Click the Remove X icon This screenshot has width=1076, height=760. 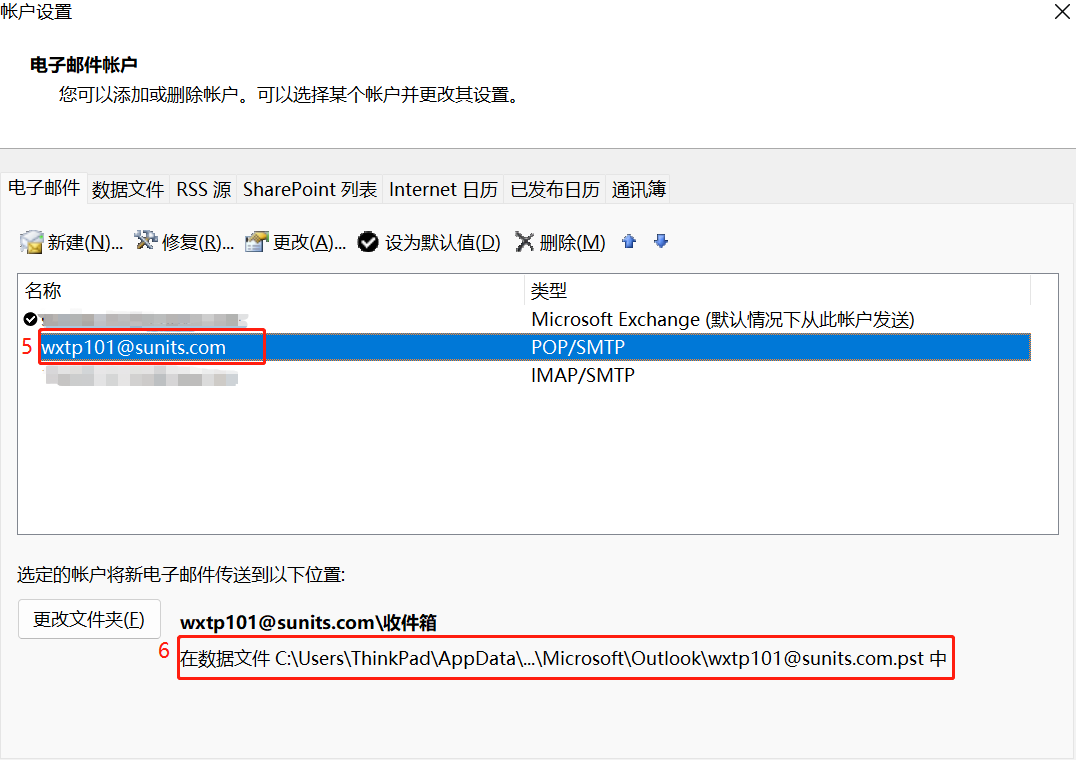click(x=524, y=242)
